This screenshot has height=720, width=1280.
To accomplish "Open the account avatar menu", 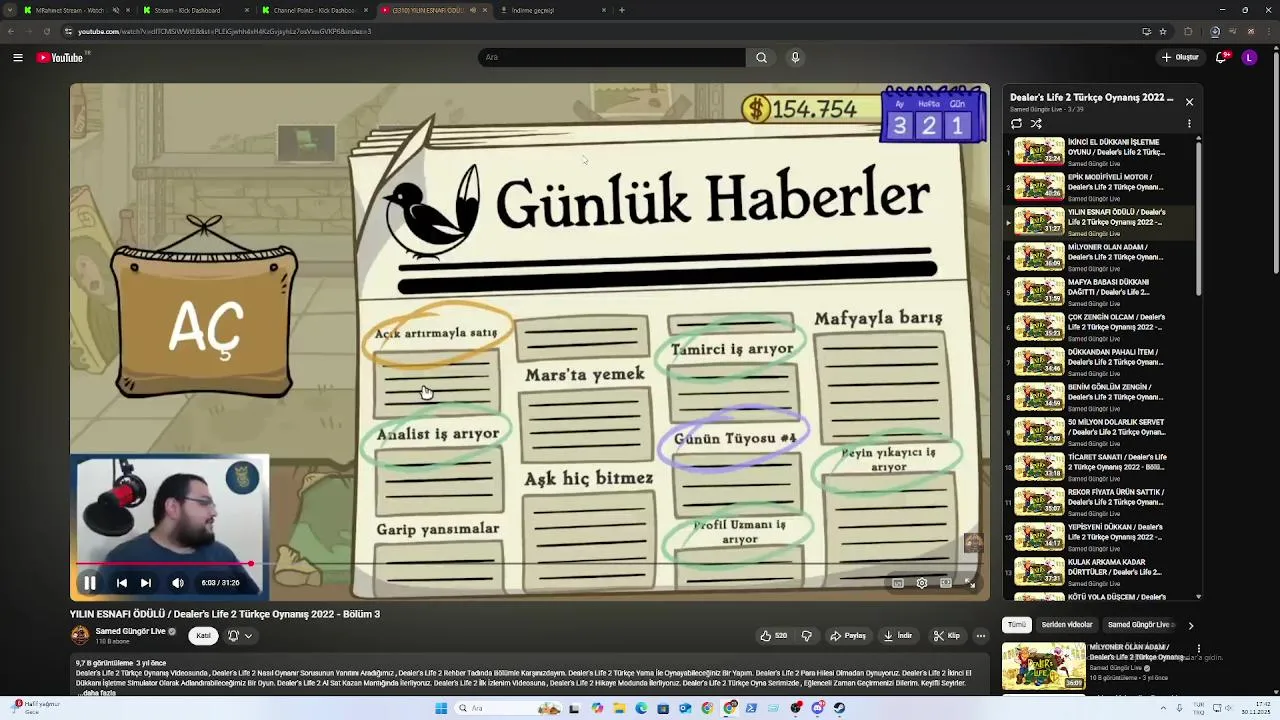I will tap(1249, 57).
